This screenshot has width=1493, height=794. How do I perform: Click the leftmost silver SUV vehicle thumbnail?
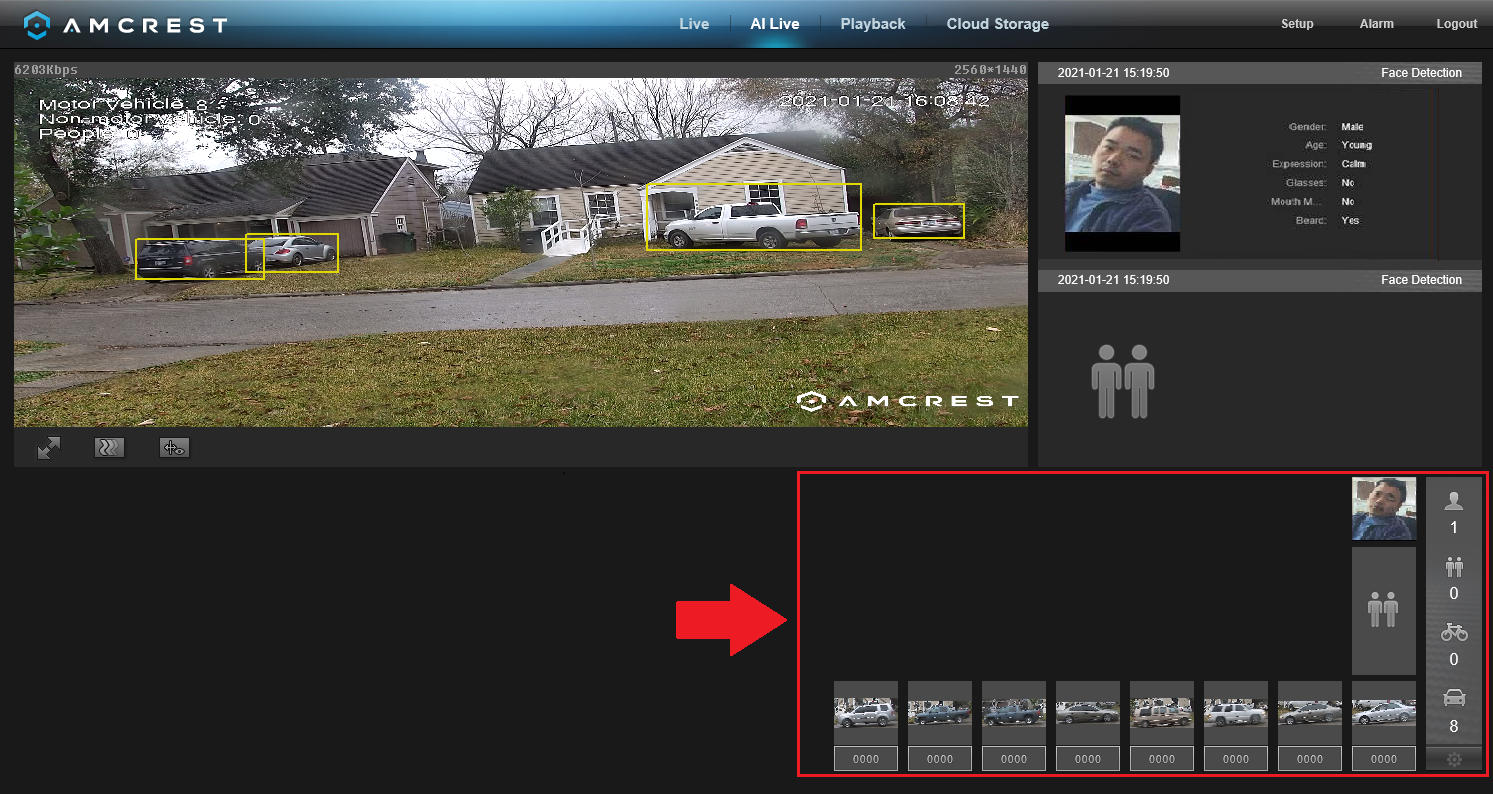[866, 713]
